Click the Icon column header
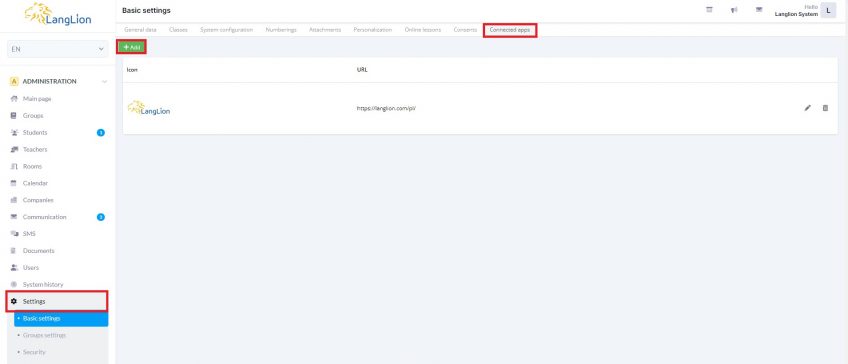This screenshot has height=364, width=848. pyautogui.click(x=132, y=70)
